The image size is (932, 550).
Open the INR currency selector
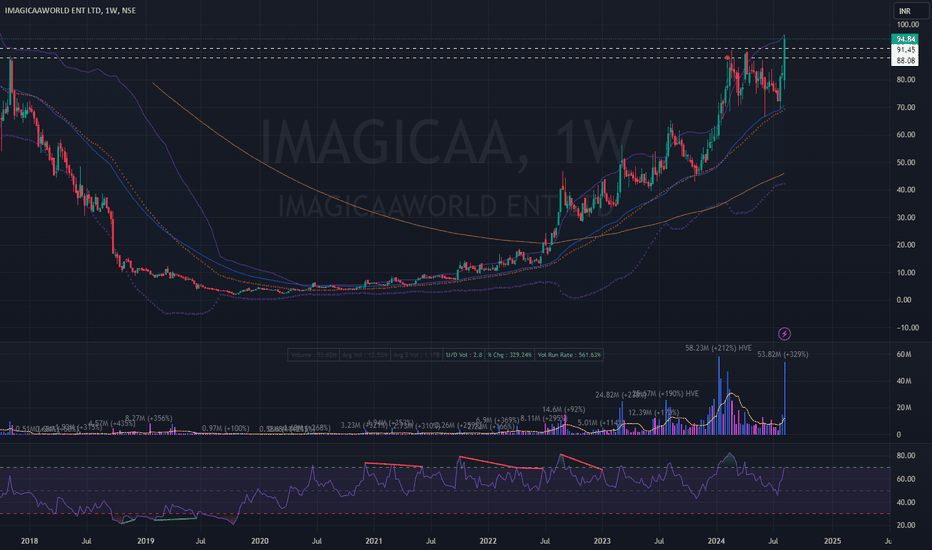tap(911, 11)
